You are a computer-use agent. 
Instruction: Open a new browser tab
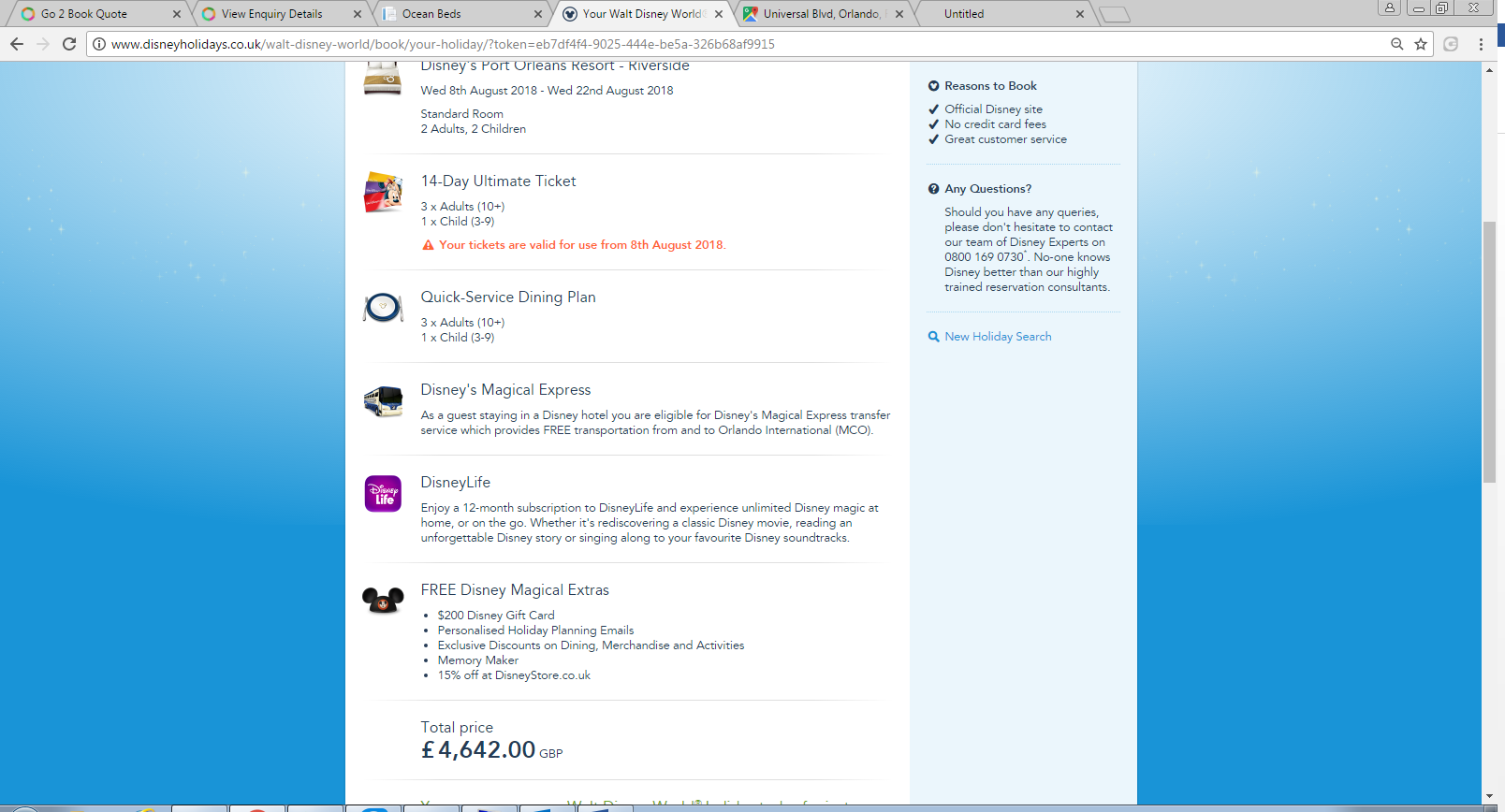[1114, 14]
